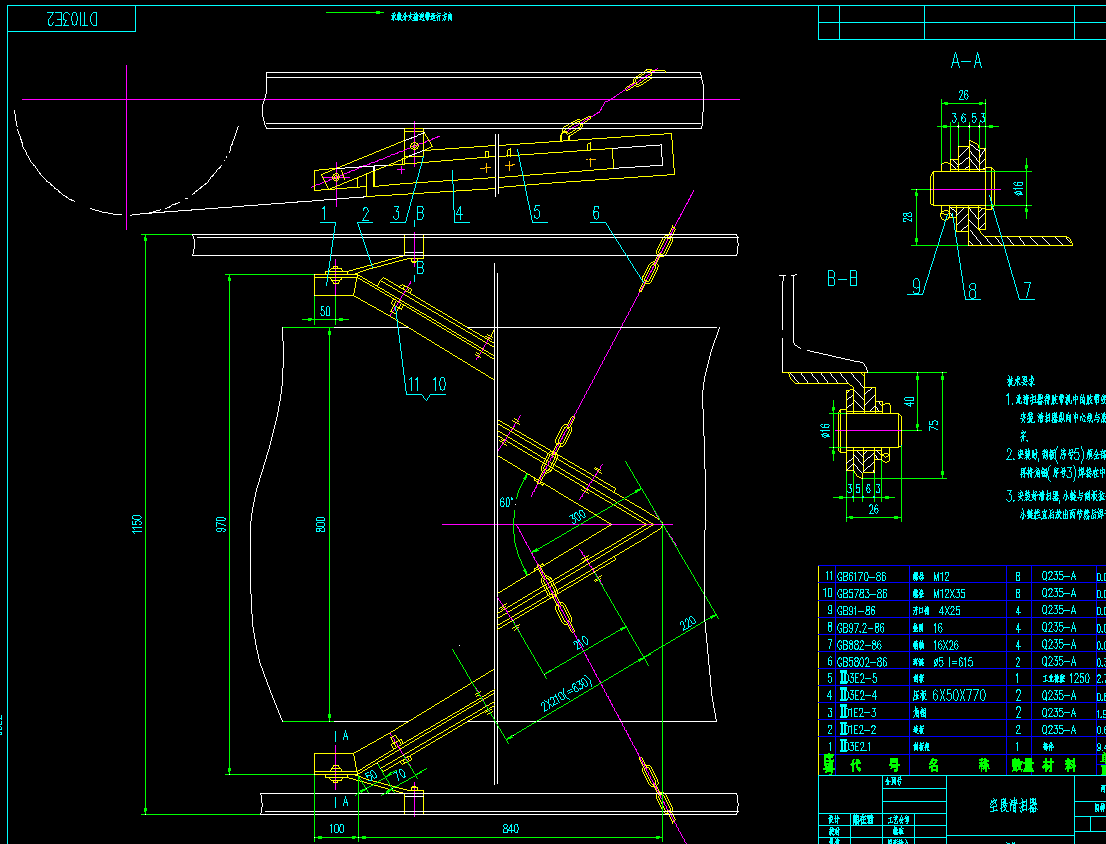Click the 60° angle dimension

tap(506, 502)
